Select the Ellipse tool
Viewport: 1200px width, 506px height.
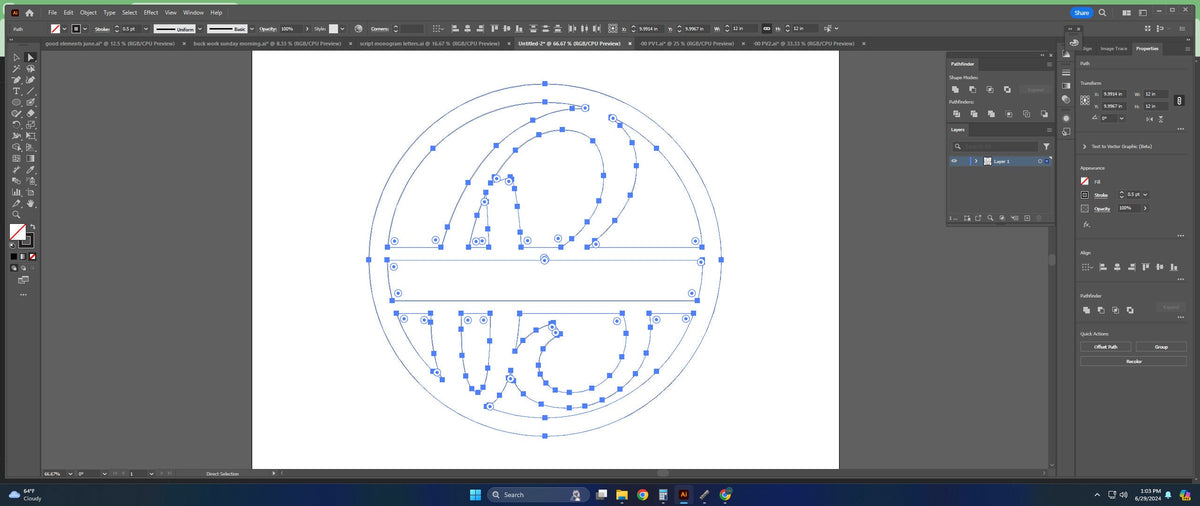click(17, 102)
